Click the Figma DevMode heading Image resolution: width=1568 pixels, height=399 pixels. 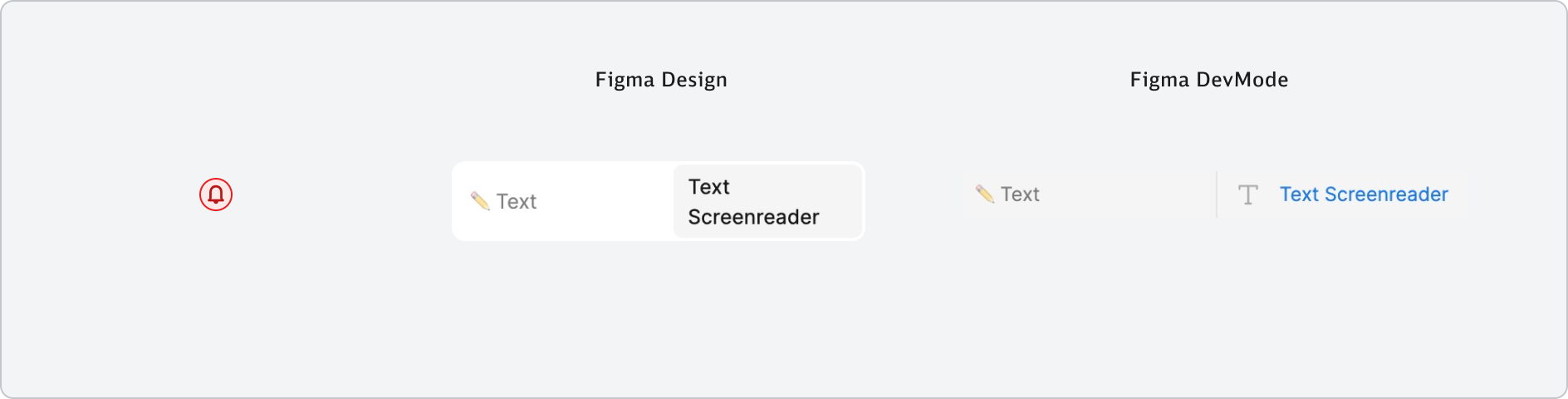(x=1209, y=80)
